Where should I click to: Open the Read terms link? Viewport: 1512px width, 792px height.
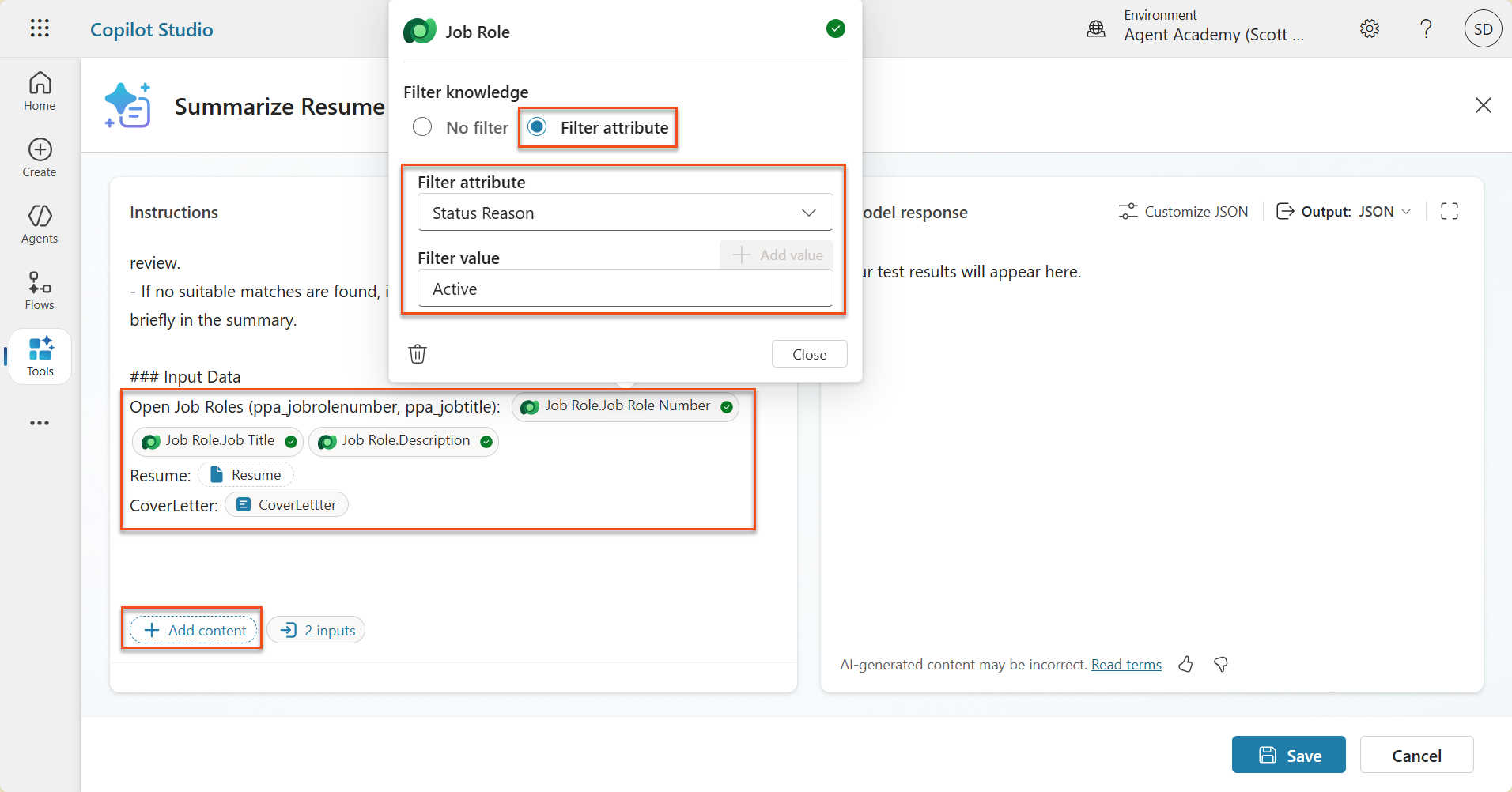1125,664
